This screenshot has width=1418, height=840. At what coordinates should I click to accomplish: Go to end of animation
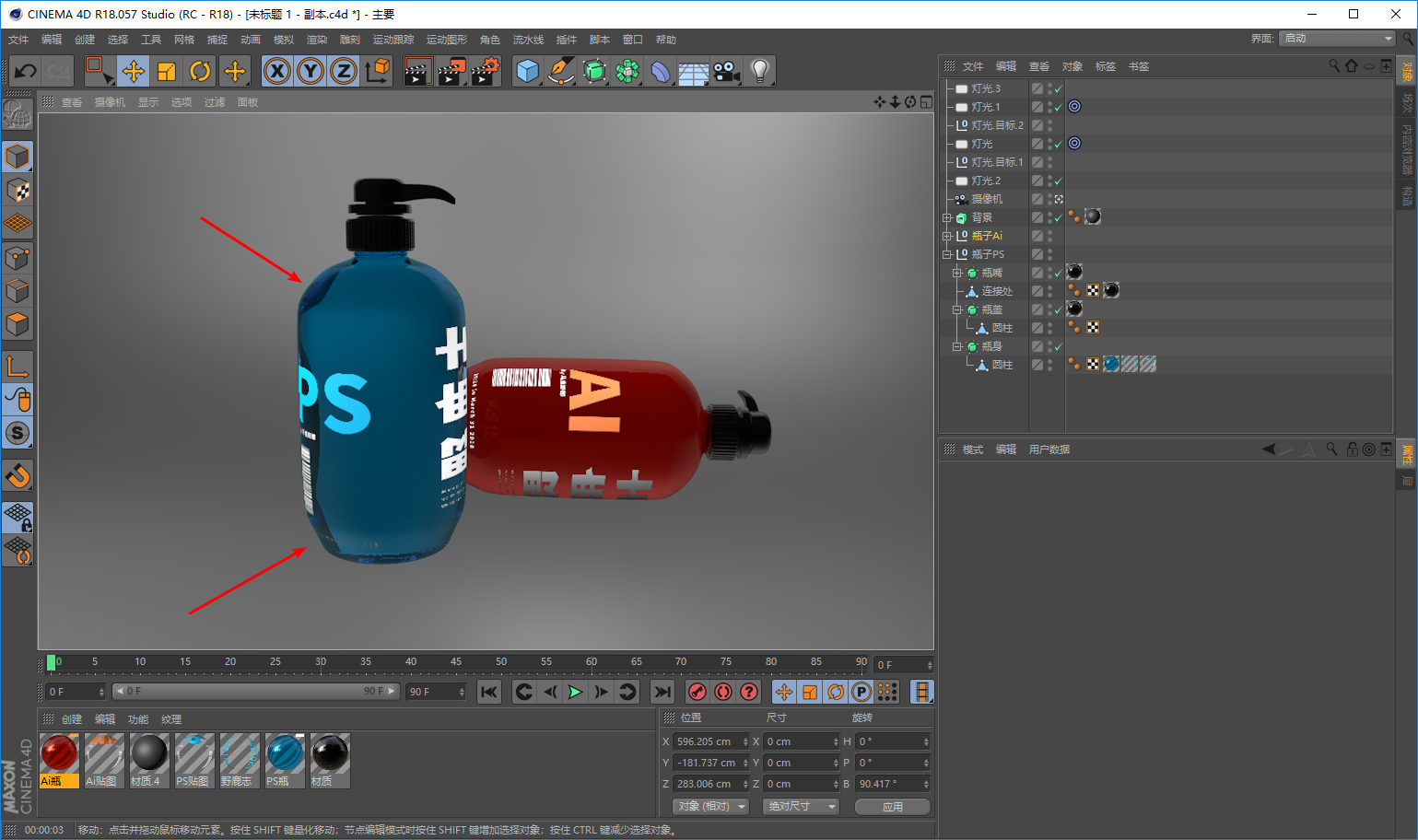(662, 692)
